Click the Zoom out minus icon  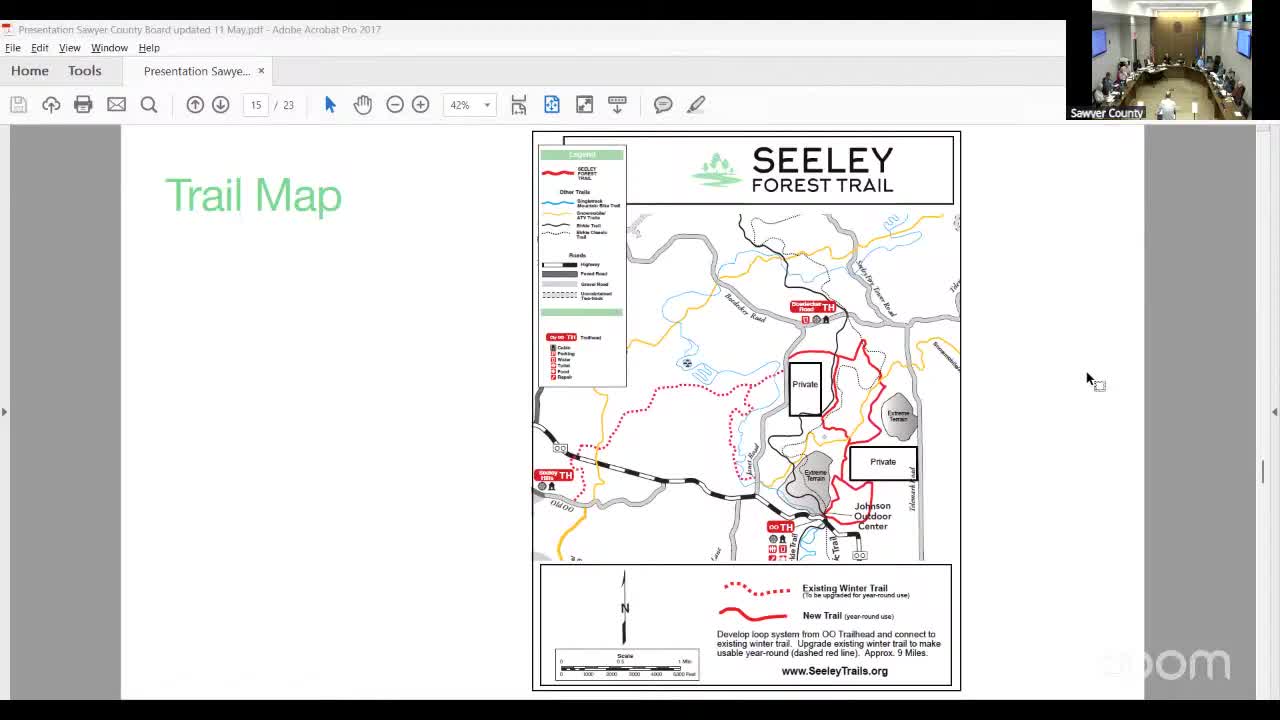pyautogui.click(x=395, y=105)
